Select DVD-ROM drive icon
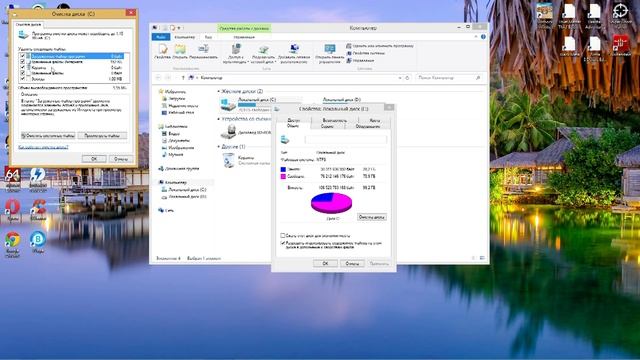Image resolution: width=640 pixels, height=360 pixels. point(228,132)
